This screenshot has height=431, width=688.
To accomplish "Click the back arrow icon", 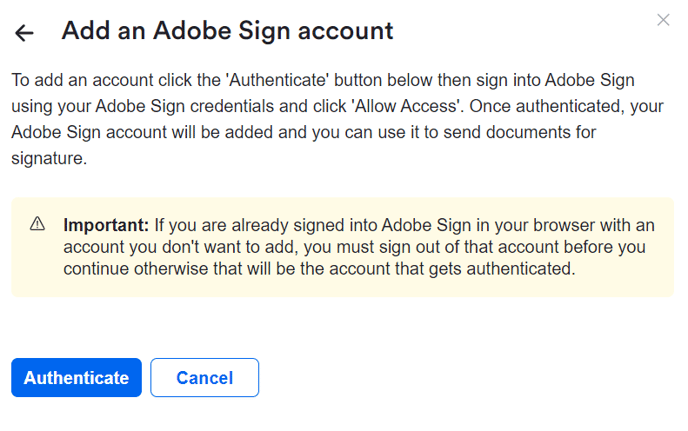I will (24, 33).
